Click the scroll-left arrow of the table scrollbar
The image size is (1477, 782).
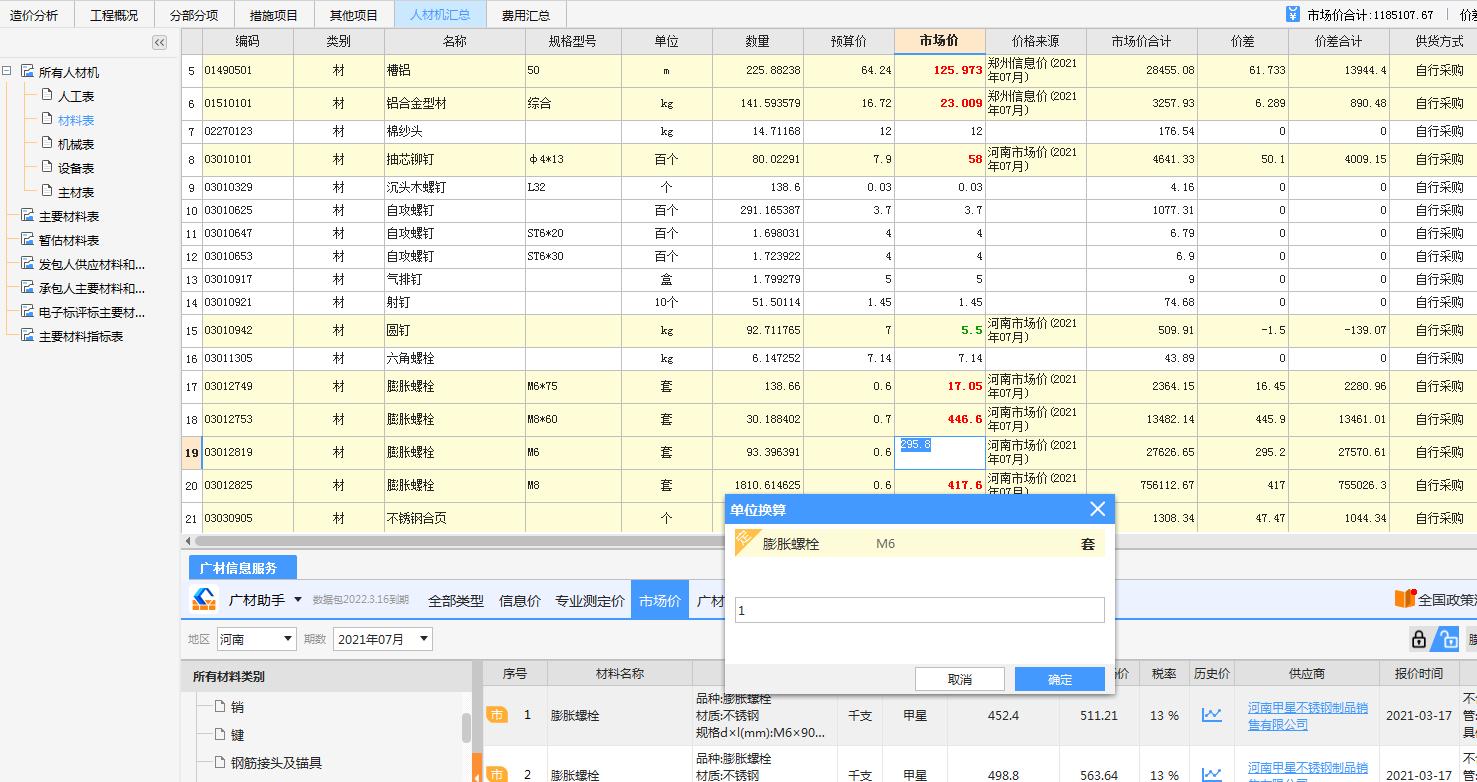[x=188, y=541]
